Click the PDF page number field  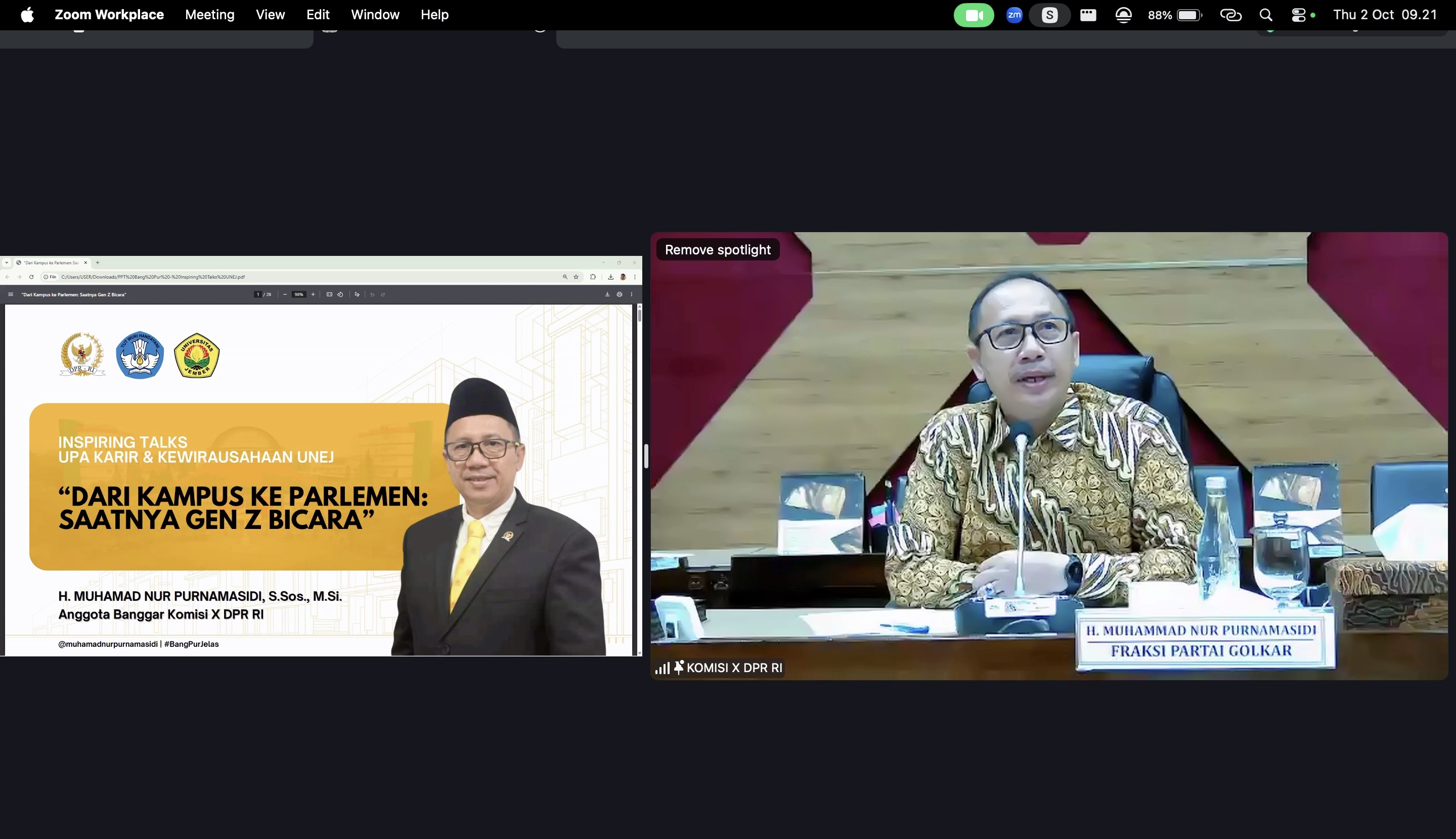coord(257,294)
